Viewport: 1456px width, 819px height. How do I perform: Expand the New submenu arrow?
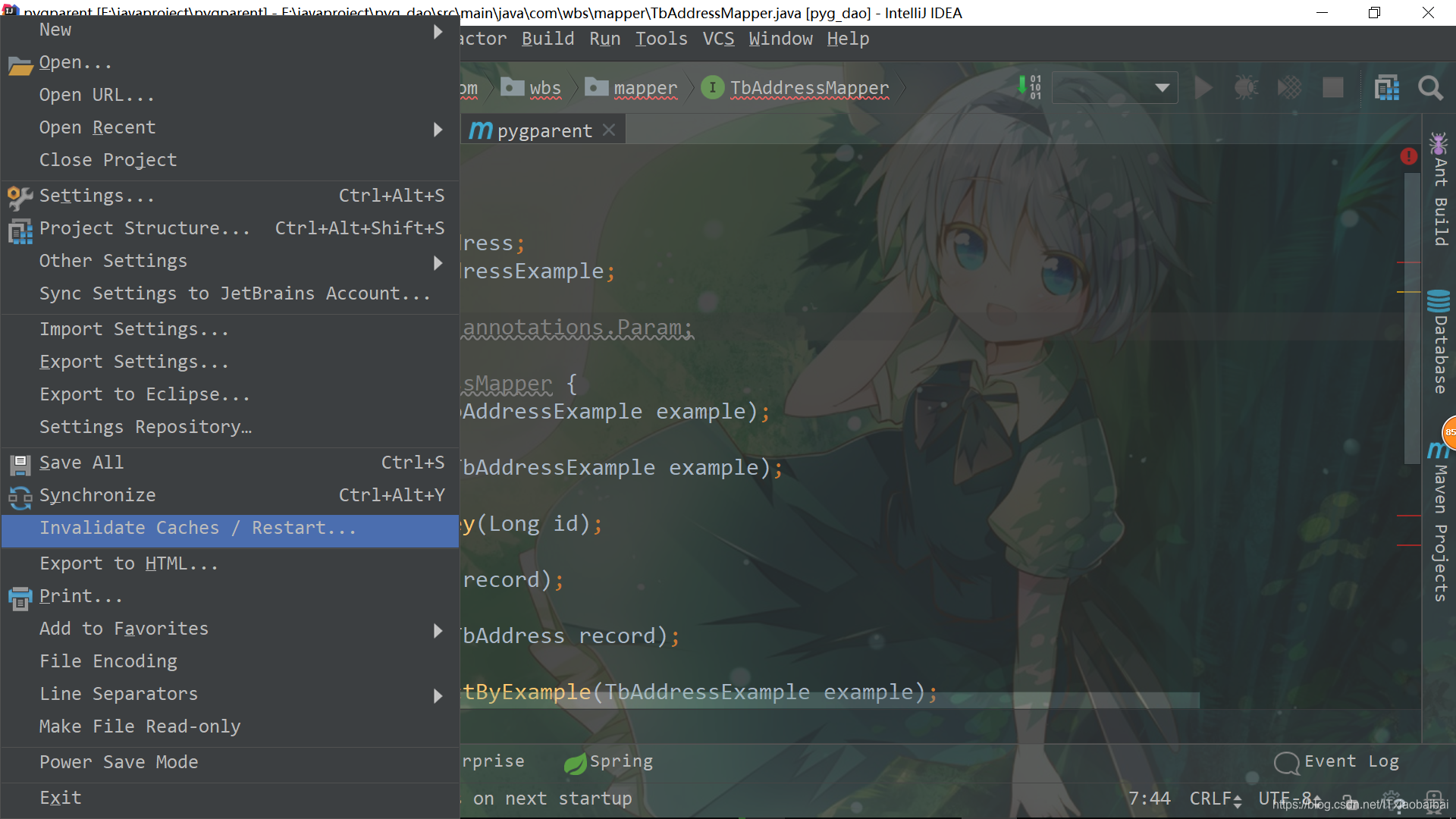438,31
